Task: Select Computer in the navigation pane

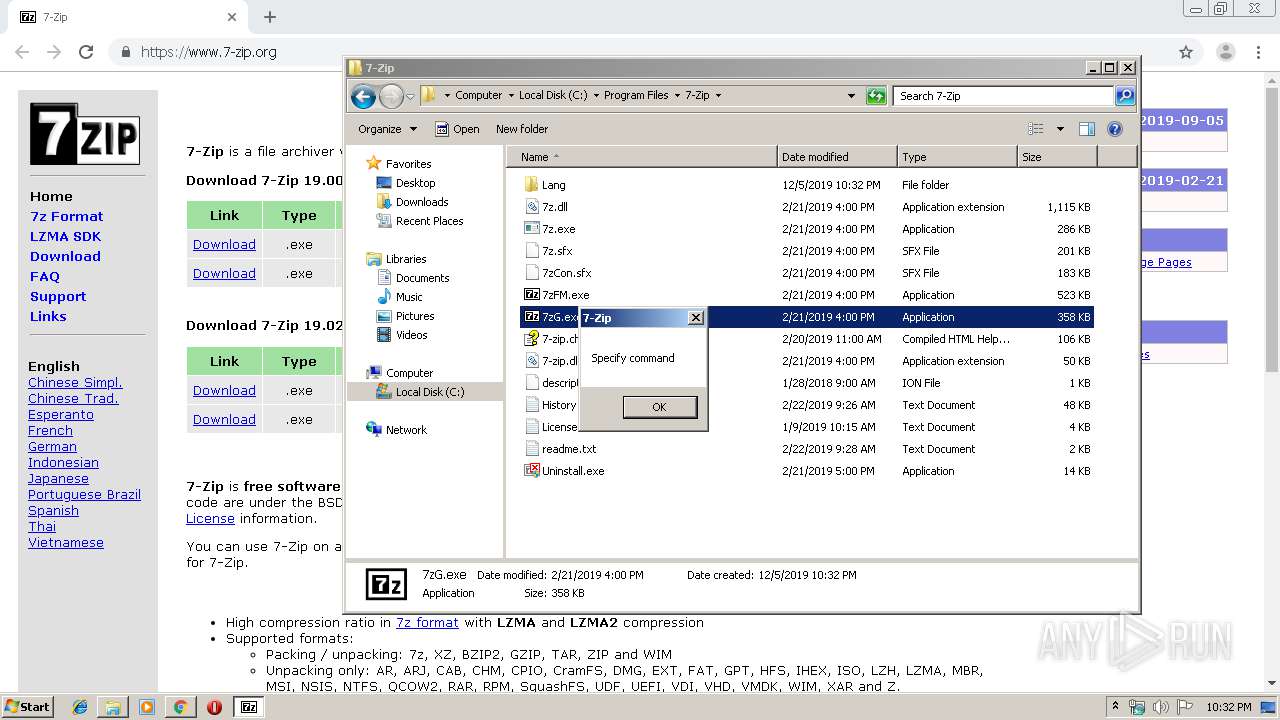Action: coord(409,373)
